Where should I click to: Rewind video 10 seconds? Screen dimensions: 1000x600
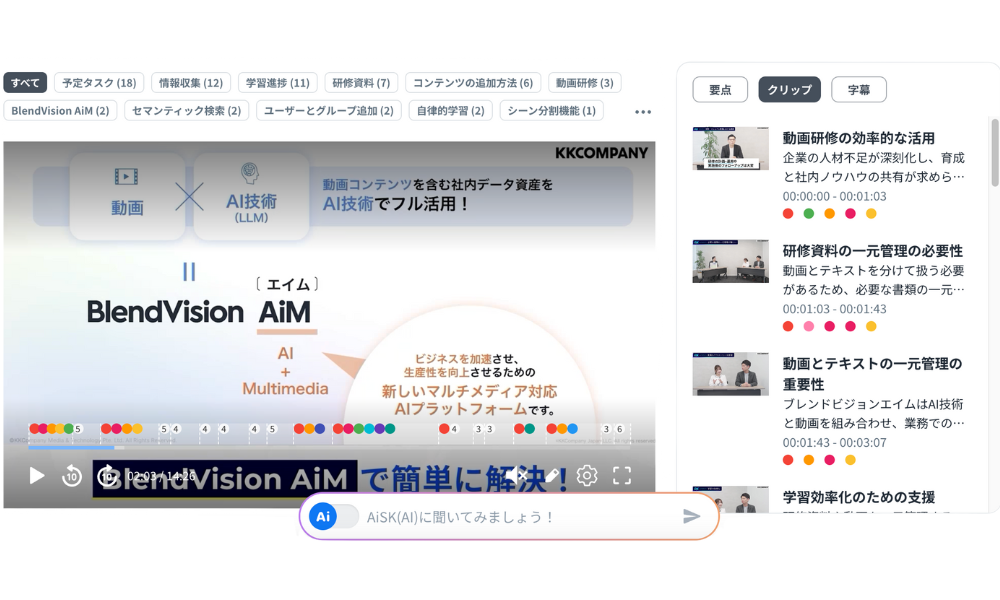click(71, 476)
